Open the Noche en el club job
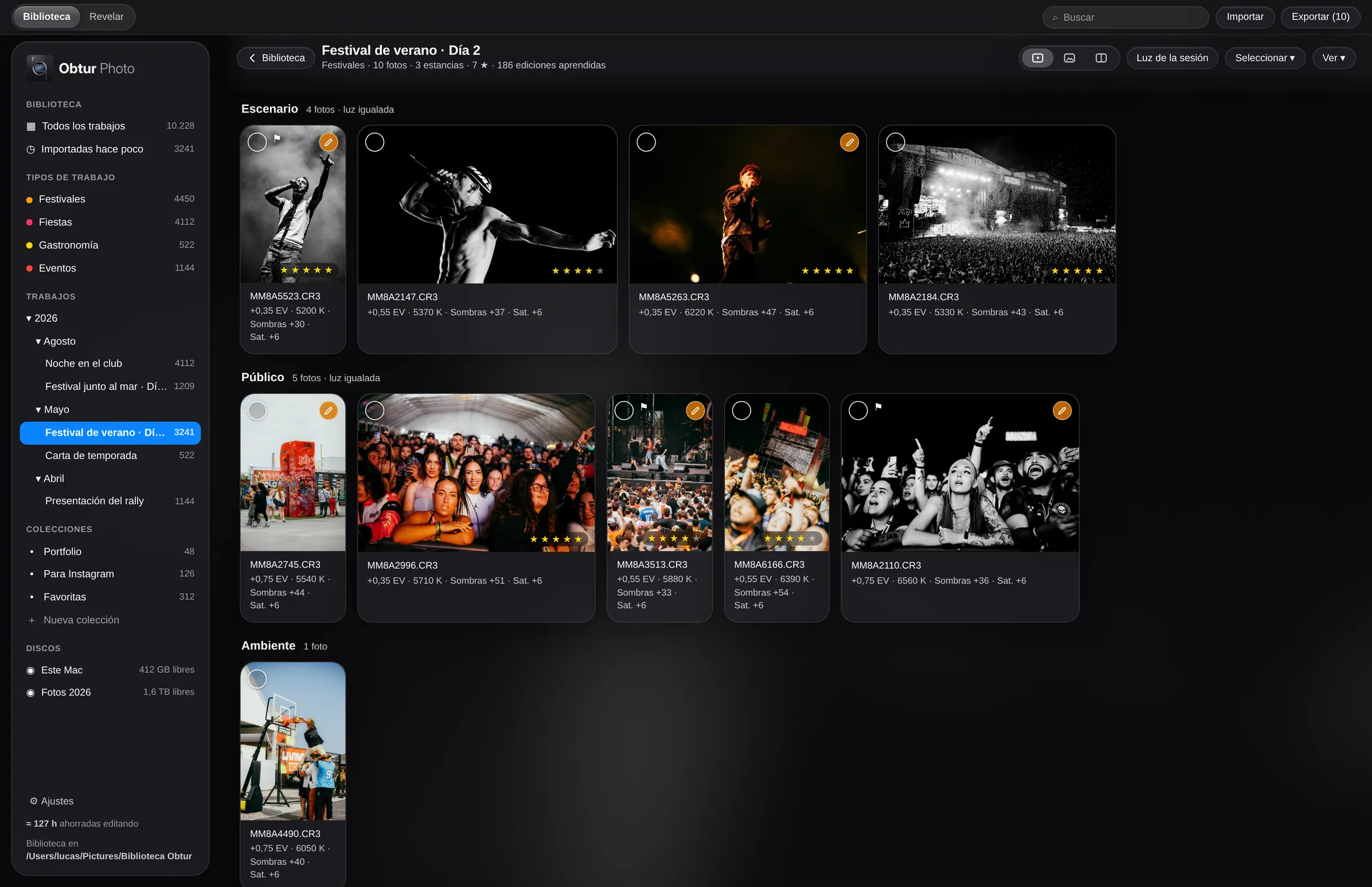The image size is (1372, 887). point(110,364)
